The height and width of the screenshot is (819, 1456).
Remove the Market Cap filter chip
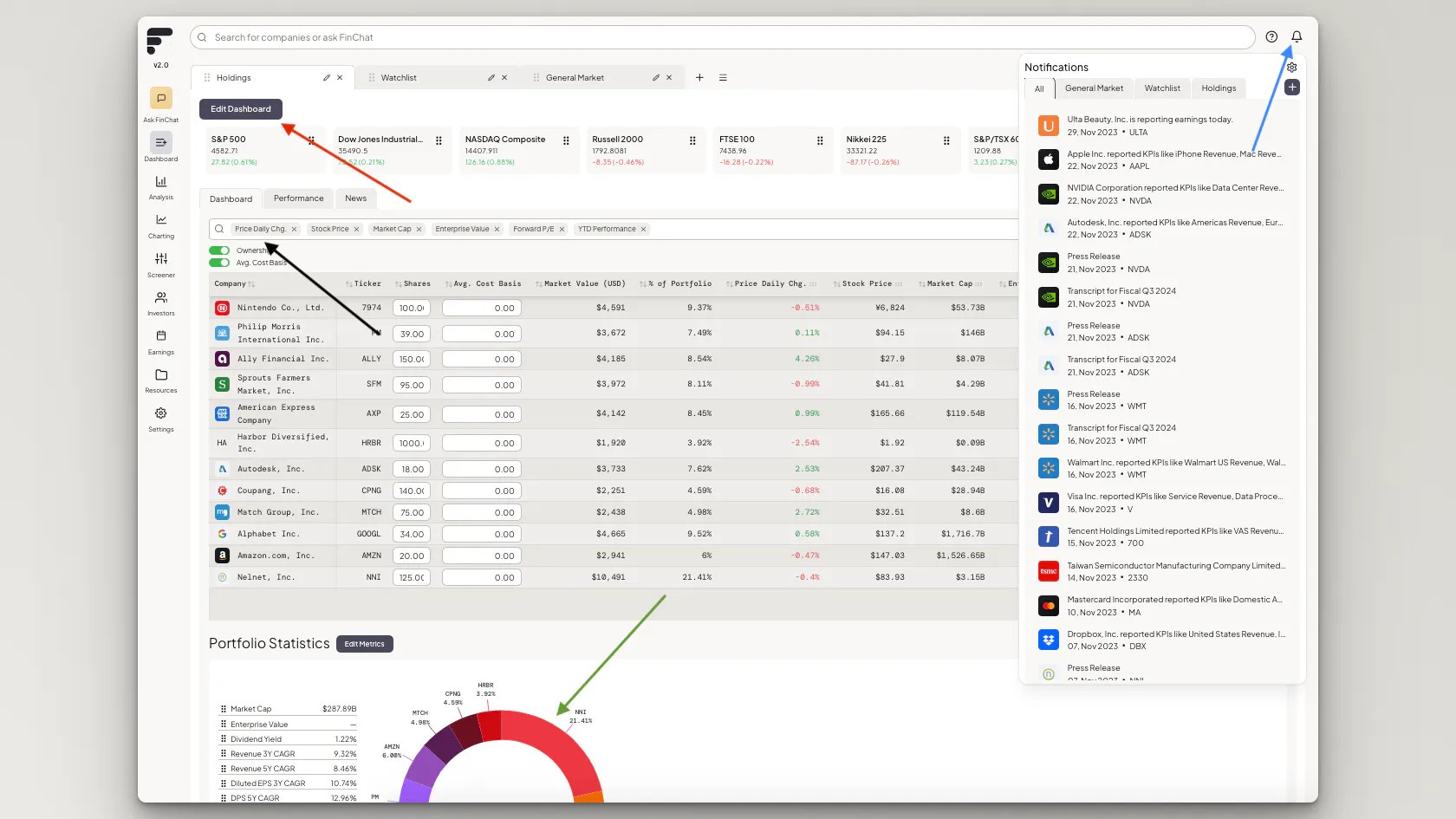(419, 230)
